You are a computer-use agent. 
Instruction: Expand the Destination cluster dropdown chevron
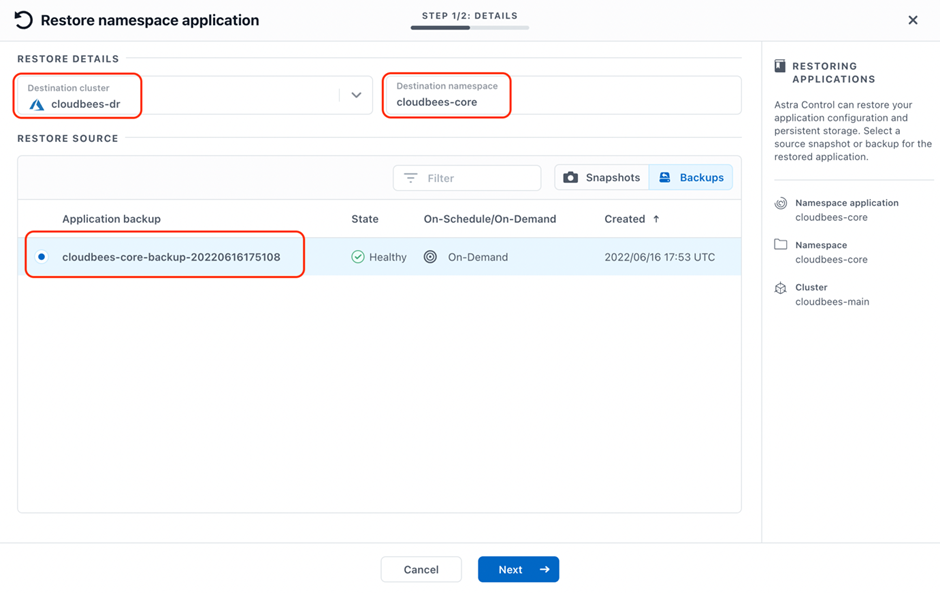[x=356, y=95]
